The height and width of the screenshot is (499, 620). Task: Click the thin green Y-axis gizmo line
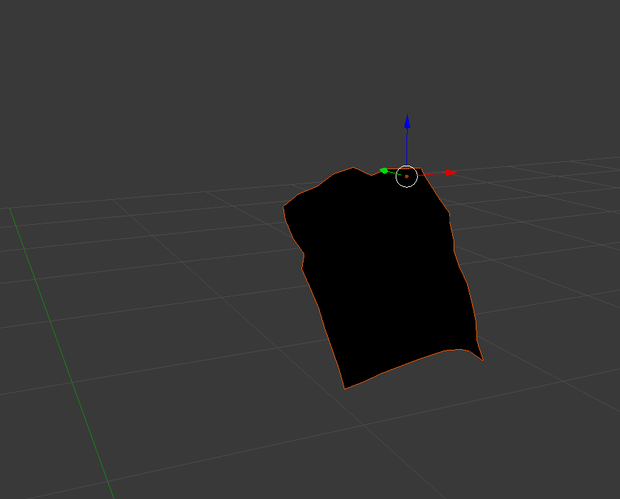tap(392, 173)
